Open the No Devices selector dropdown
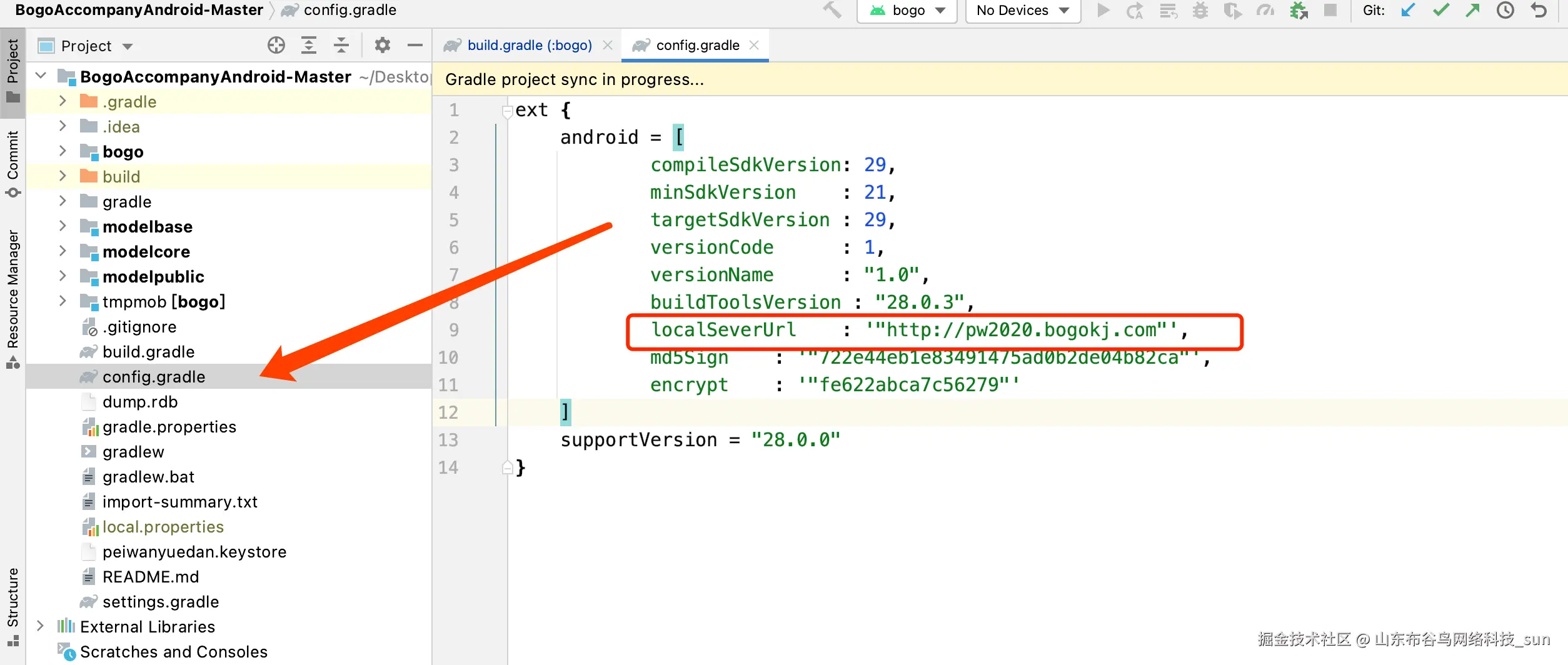Image resolution: width=1568 pixels, height=665 pixels. pyautogui.click(x=1023, y=11)
